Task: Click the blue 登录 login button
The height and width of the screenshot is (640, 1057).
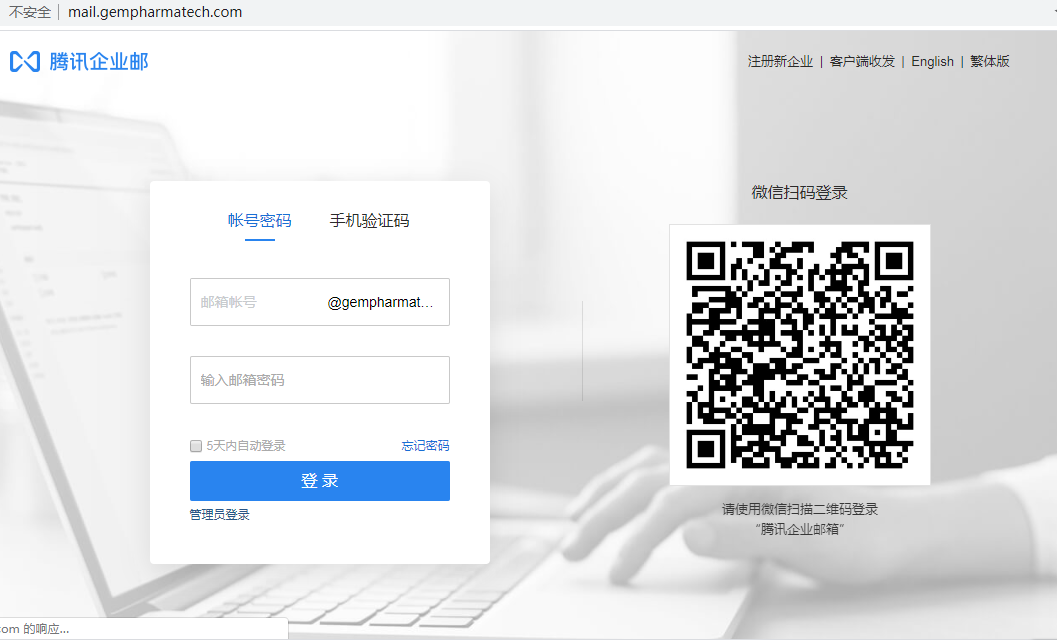Action: [319, 481]
